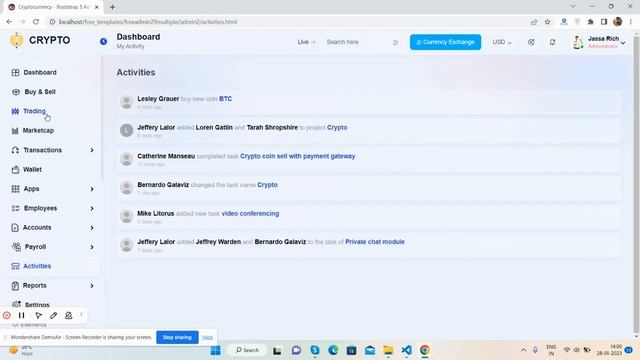Reload the page in Chrome
Viewport: 640px width, 360px height.
(x=36, y=22)
